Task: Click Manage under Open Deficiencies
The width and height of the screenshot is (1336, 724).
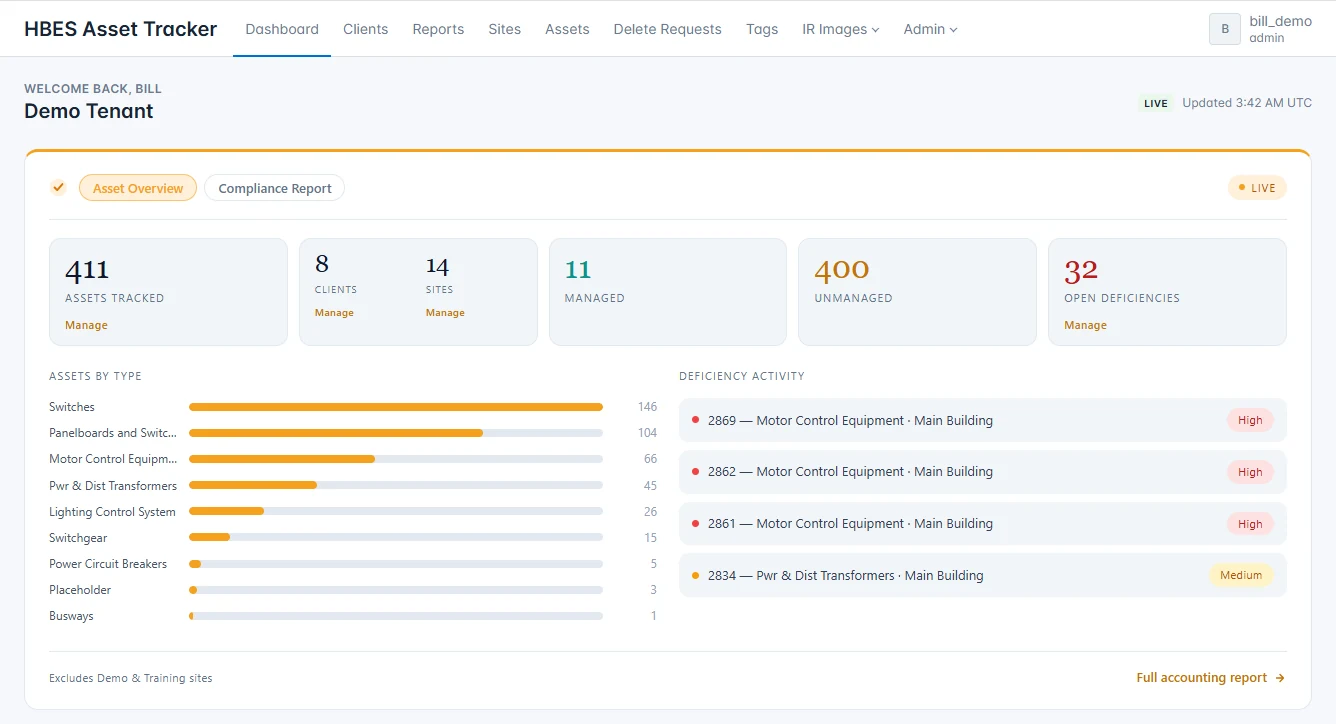Action: tap(1085, 325)
